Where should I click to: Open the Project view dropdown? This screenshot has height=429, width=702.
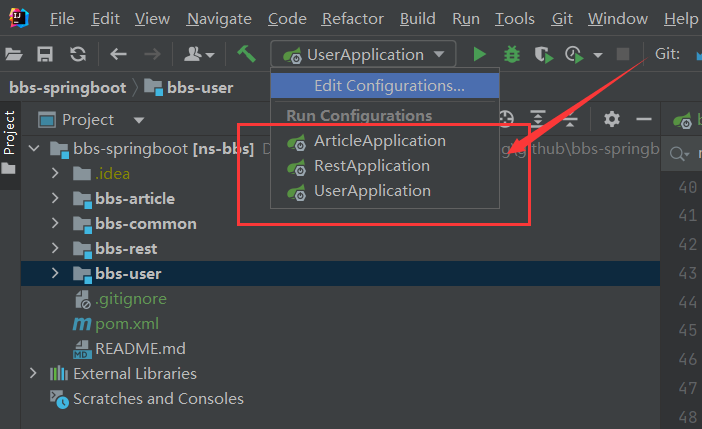point(139,120)
